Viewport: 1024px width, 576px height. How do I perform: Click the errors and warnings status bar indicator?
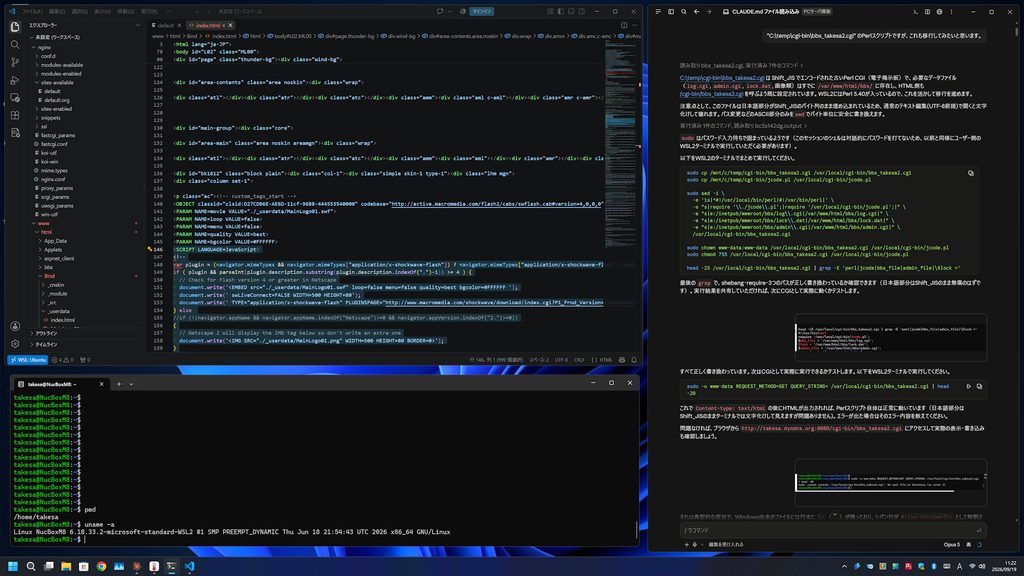(64, 360)
